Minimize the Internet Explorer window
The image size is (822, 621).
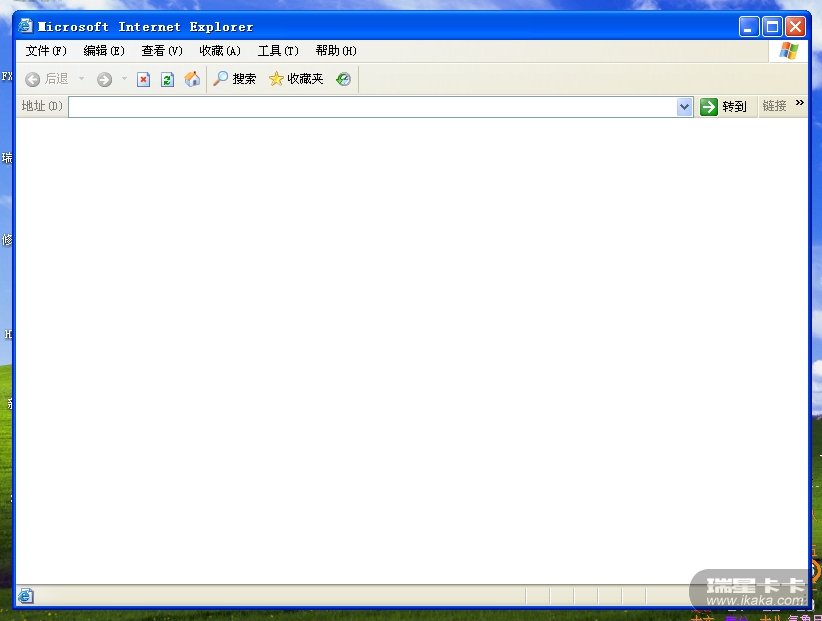click(x=749, y=27)
